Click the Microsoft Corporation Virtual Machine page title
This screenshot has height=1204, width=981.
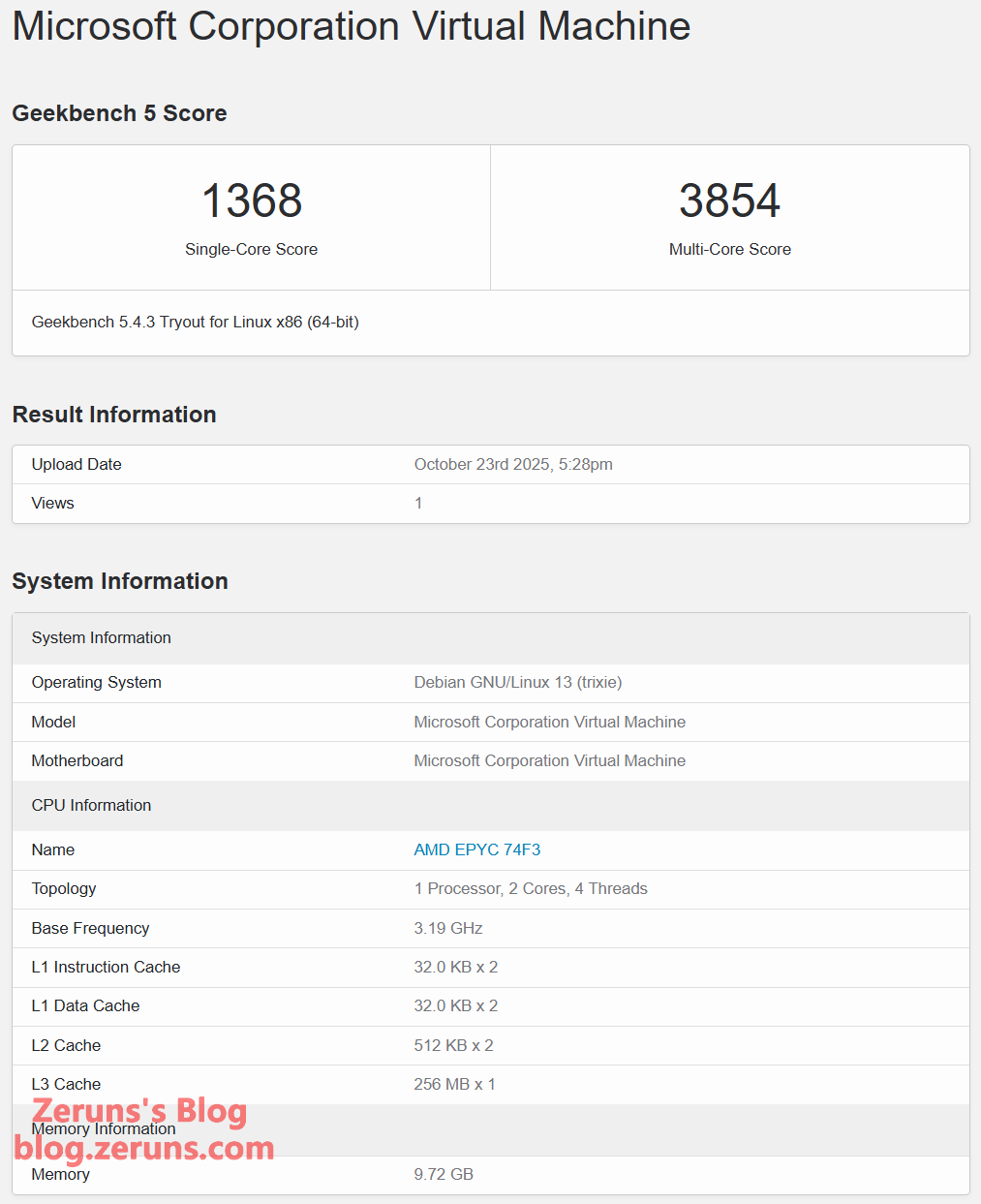tap(351, 26)
